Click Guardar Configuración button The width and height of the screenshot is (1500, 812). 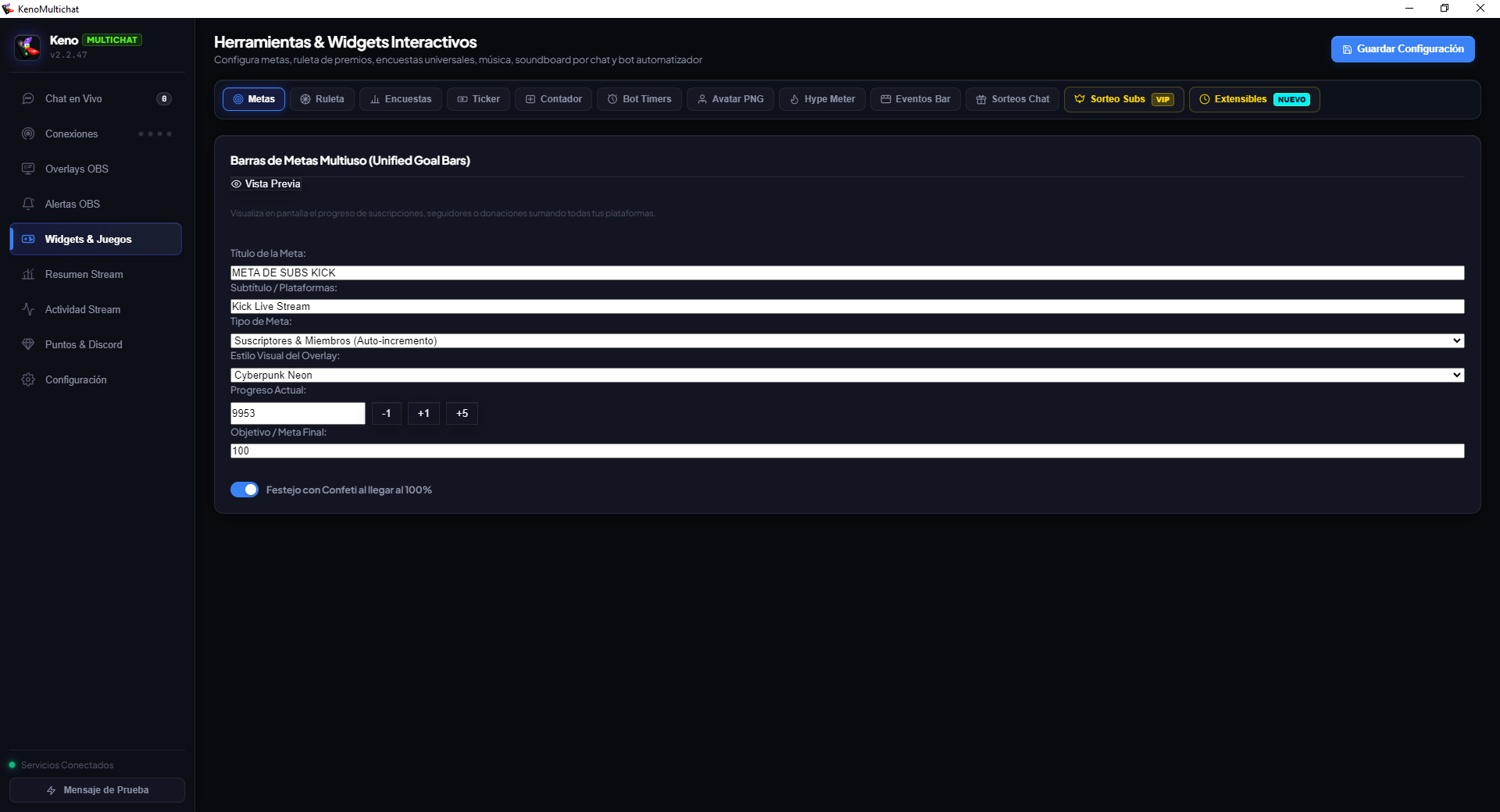(1403, 49)
